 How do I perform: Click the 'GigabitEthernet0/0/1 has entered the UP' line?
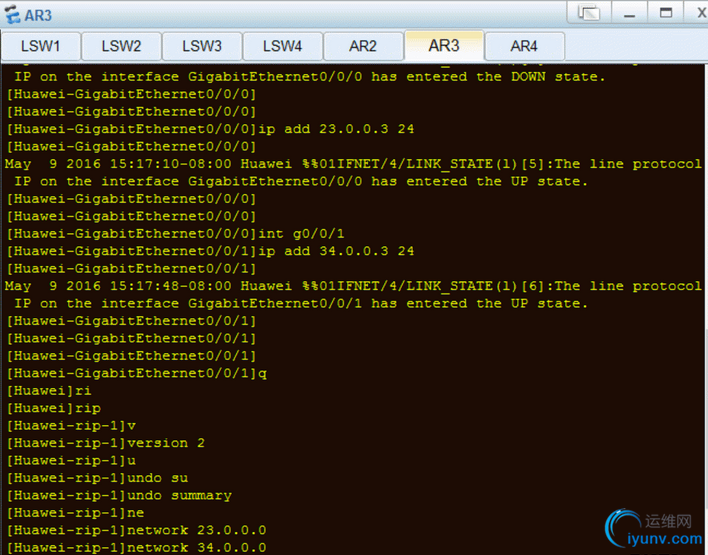(x=301, y=303)
